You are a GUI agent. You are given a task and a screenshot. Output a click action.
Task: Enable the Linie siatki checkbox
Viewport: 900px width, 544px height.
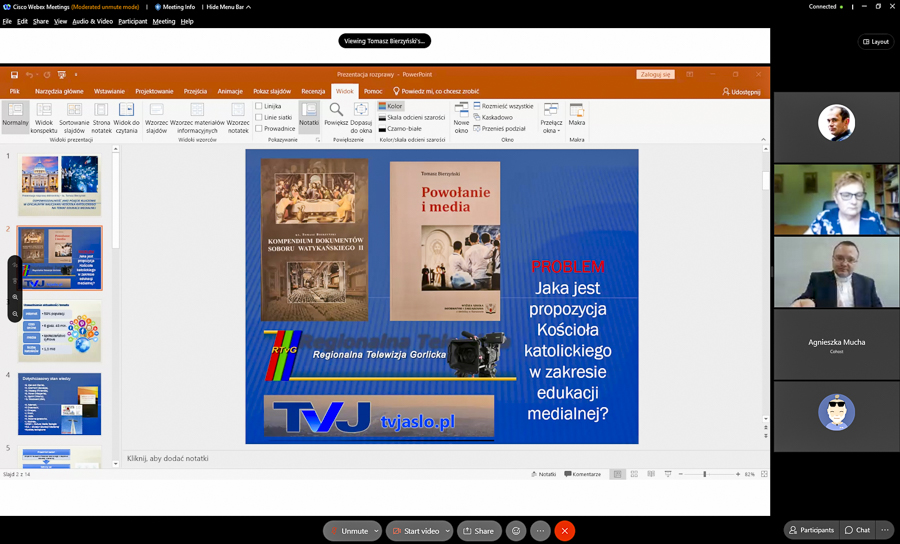coord(259,117)
